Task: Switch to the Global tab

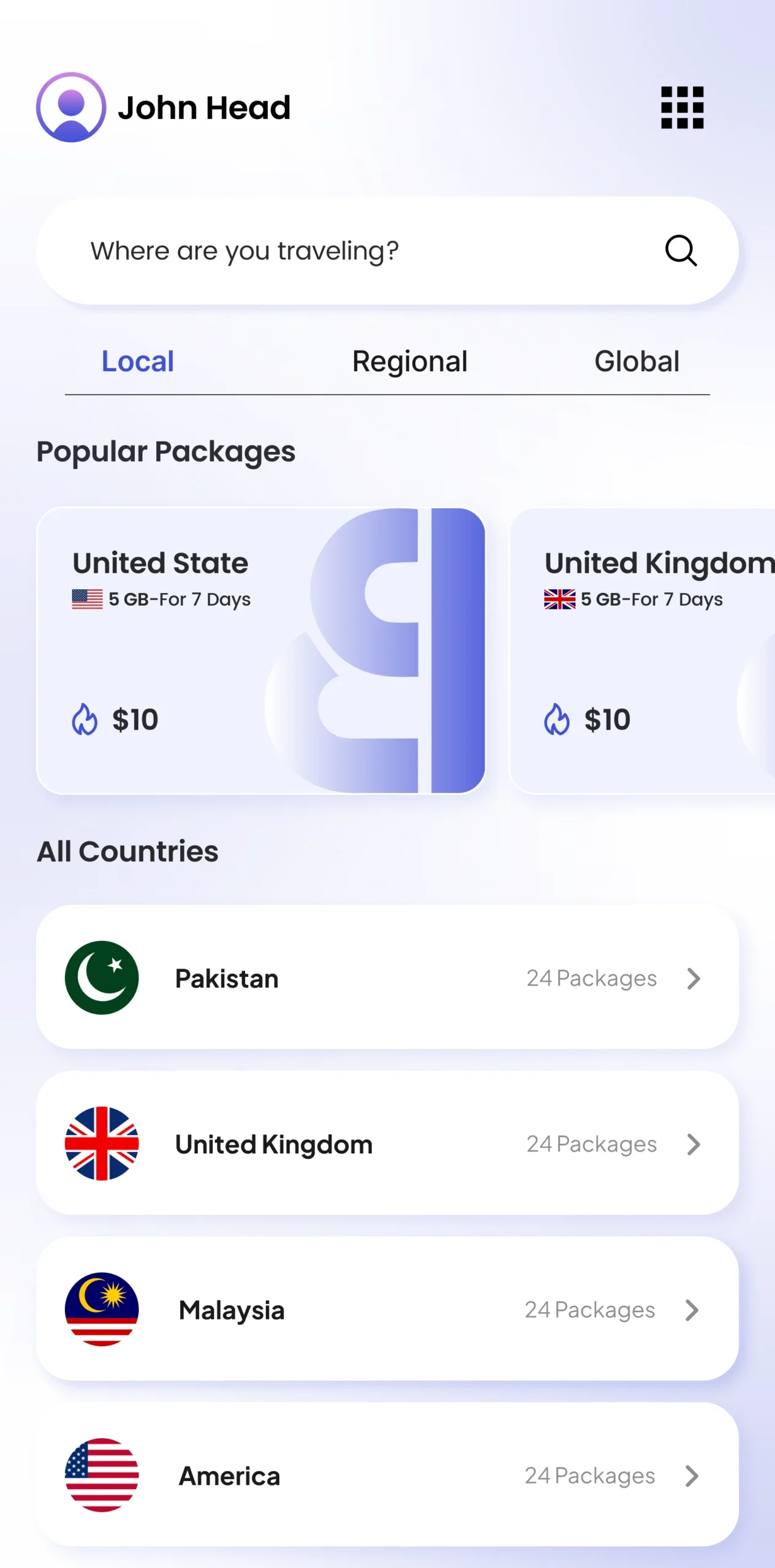Action: (x=637, y=361)
